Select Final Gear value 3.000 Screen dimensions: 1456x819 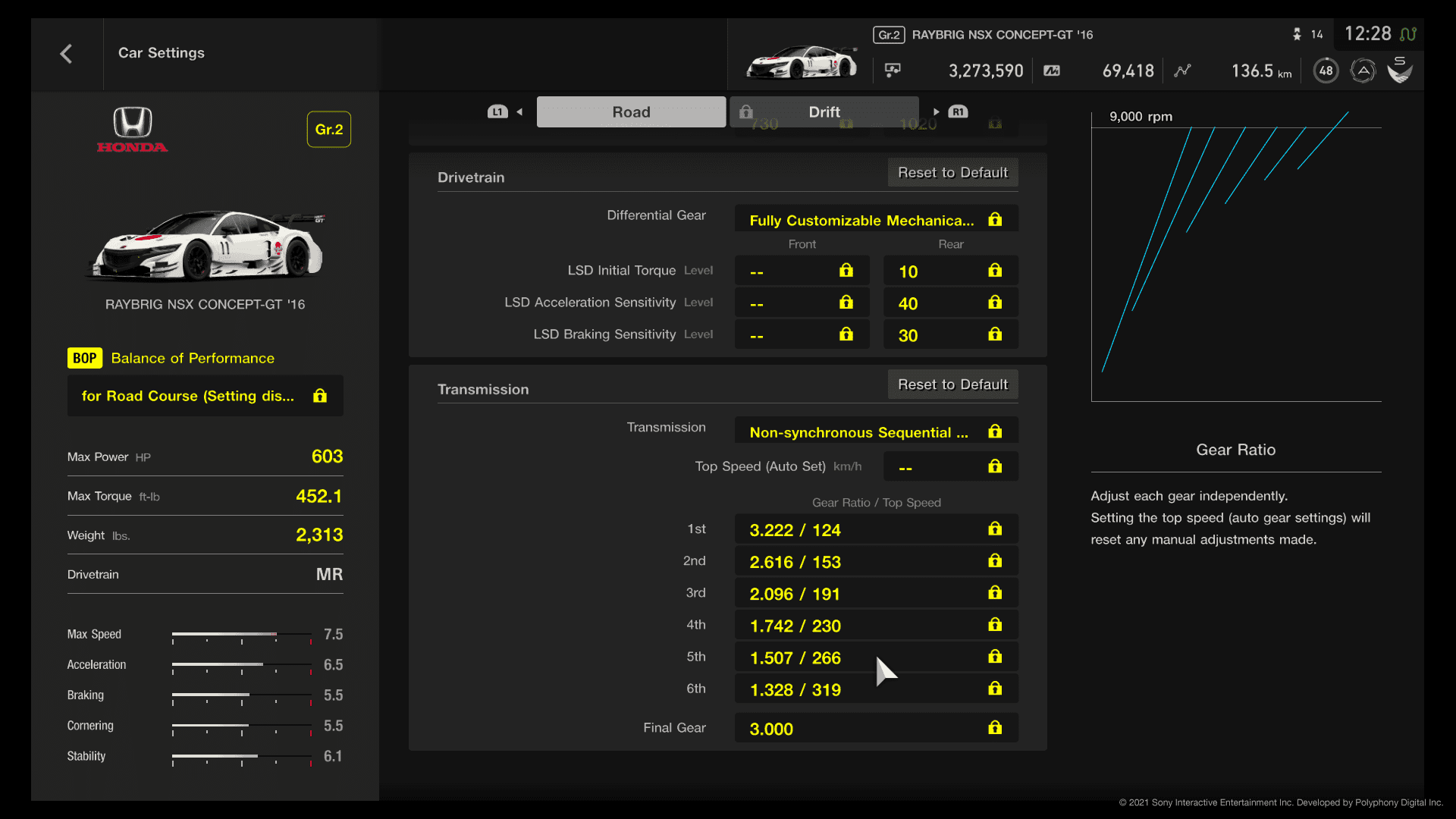pos(876,728)
